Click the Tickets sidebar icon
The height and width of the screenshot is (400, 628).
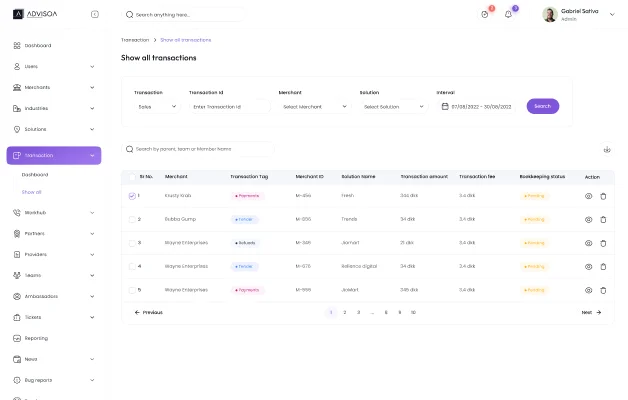pos(17,317)
